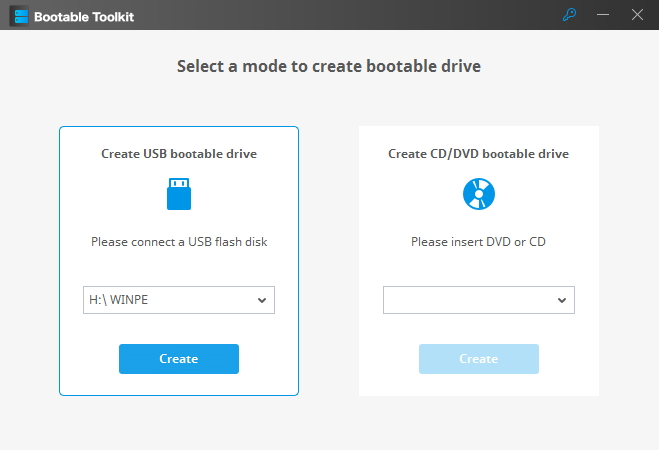Click the 'Create USB bootable drive' heading
This screenshot has width=659, height=450.
pos(179,154)
